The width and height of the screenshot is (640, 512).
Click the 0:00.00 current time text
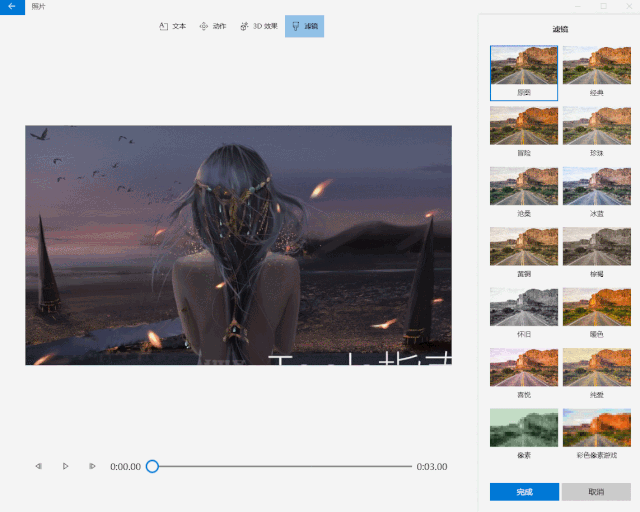click(125, 466)
